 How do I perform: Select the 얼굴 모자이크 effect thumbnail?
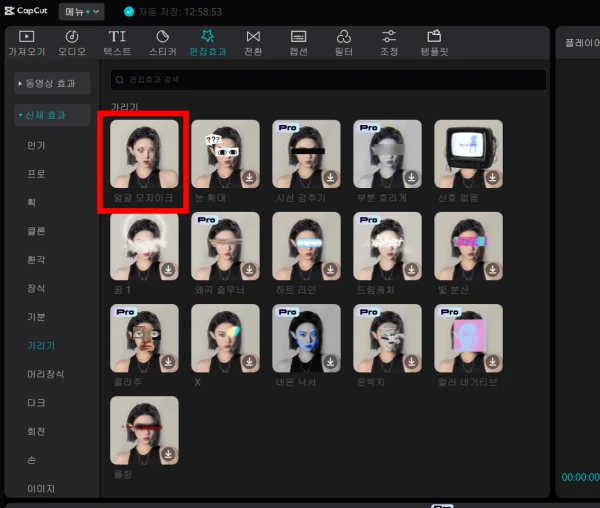tap(144, 154)
